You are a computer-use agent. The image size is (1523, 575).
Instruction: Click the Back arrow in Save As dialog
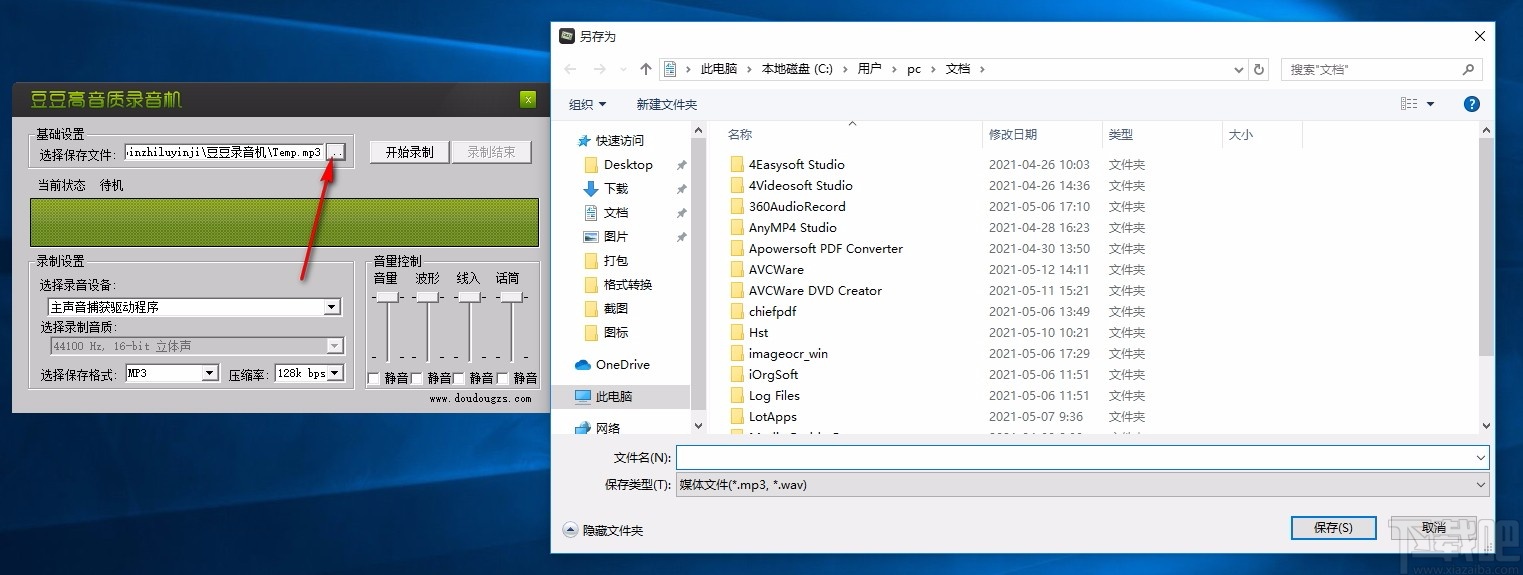571,69
